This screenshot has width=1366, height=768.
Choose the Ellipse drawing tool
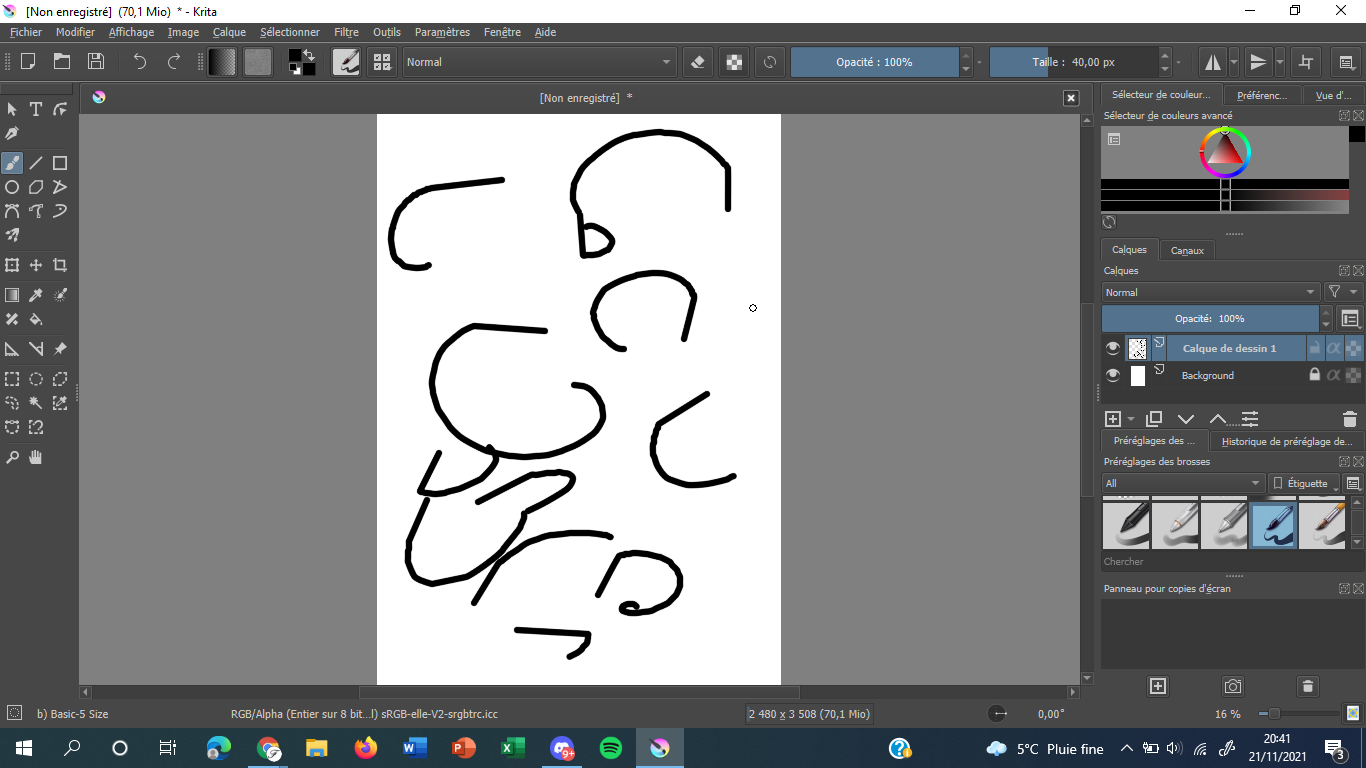(12, 187)
